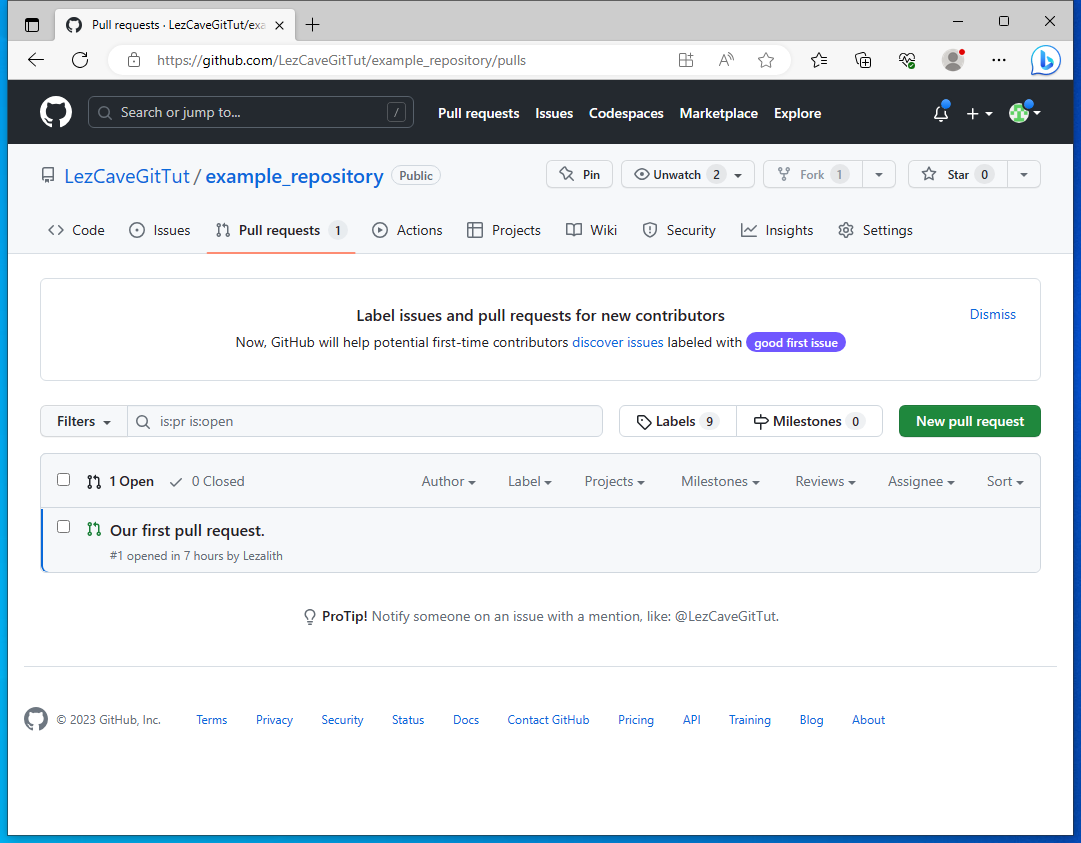
Task: Open the Sort dropdown
Action: (x=1004, y=481)
